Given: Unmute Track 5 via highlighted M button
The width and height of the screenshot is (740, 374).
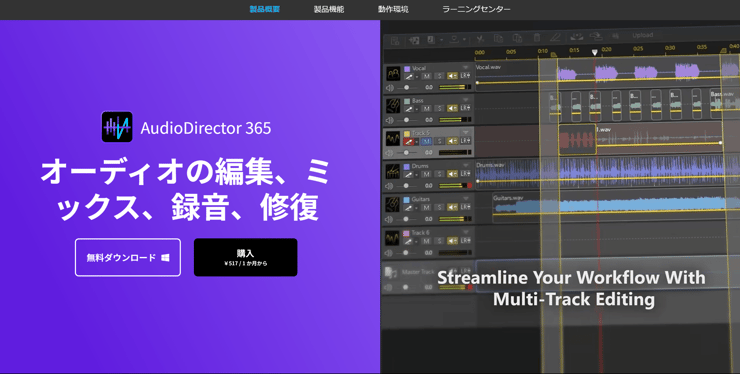Looking at the screenshot, I should point(427,142).
